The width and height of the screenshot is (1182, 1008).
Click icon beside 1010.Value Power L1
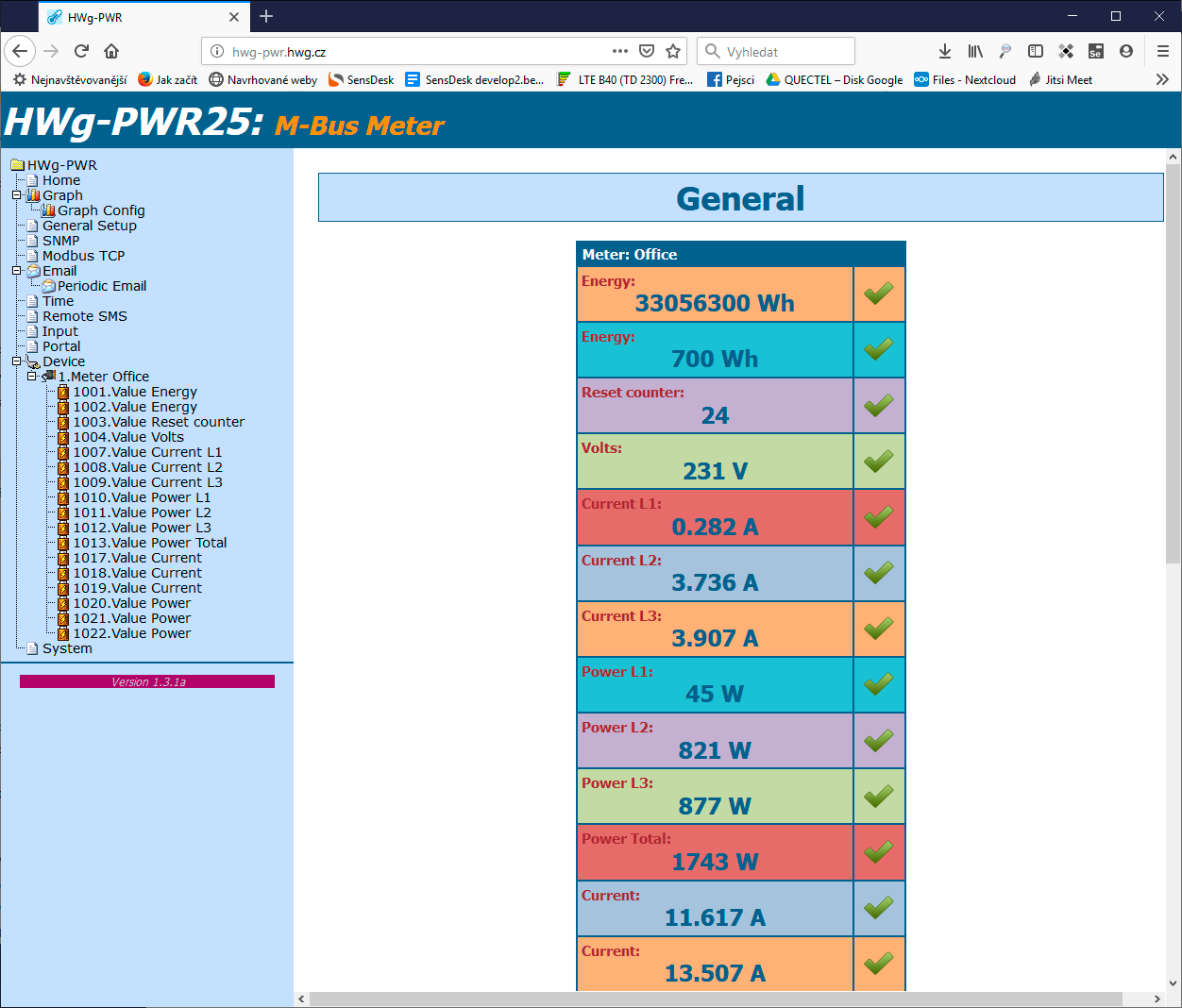click(63, 497)
